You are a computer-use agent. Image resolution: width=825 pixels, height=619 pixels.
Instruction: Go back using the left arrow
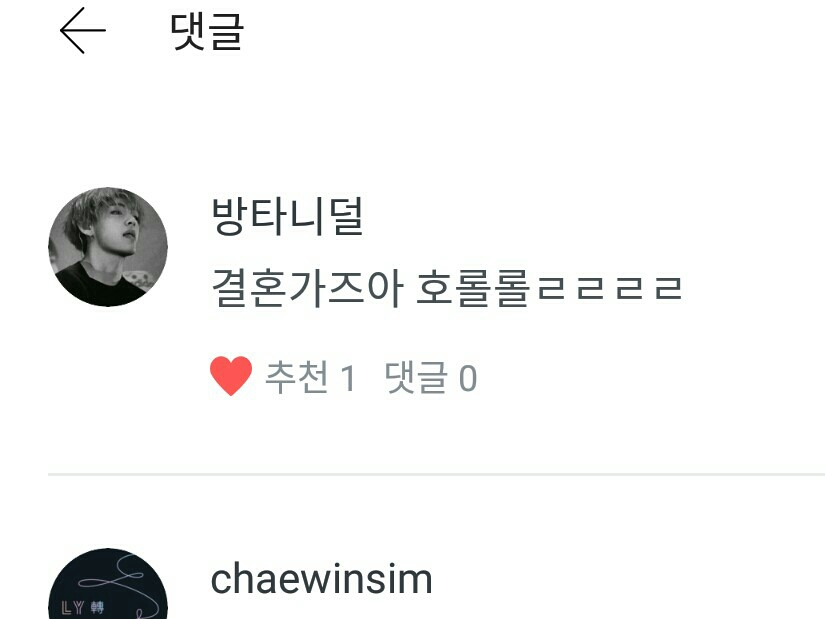coord(83,31)
